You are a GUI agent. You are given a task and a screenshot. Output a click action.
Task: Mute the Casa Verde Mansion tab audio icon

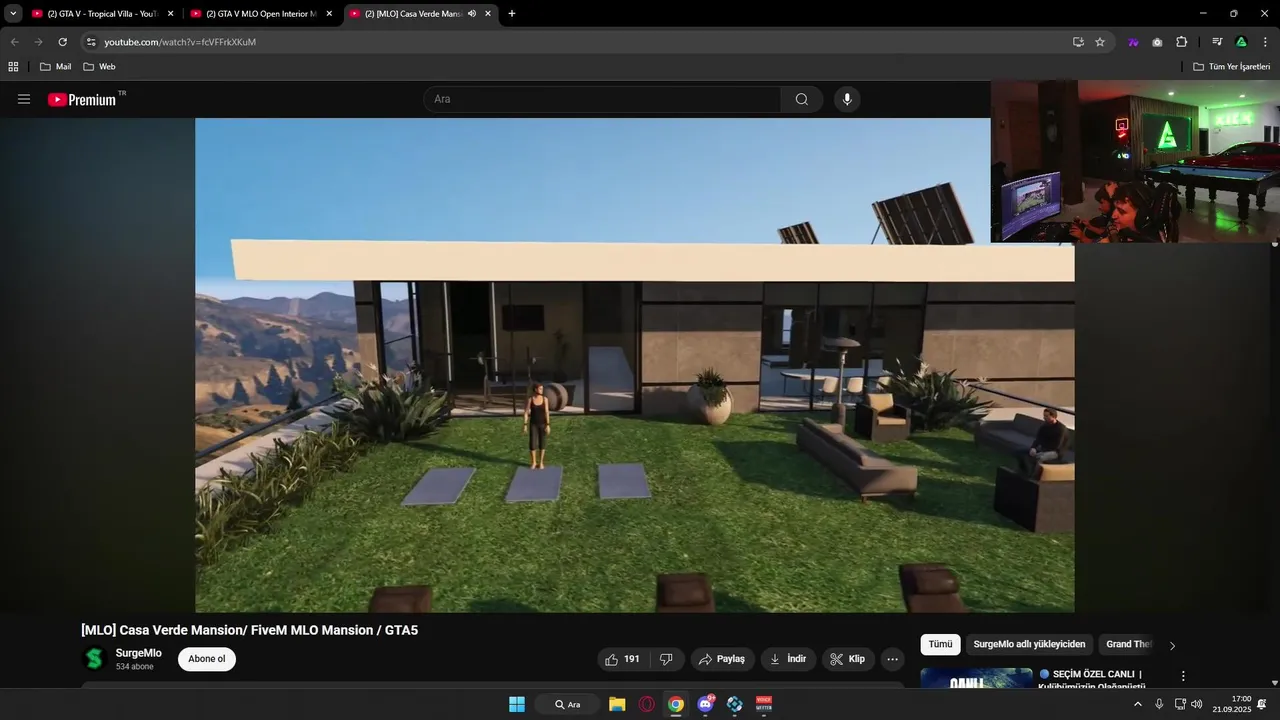point(472,14)
